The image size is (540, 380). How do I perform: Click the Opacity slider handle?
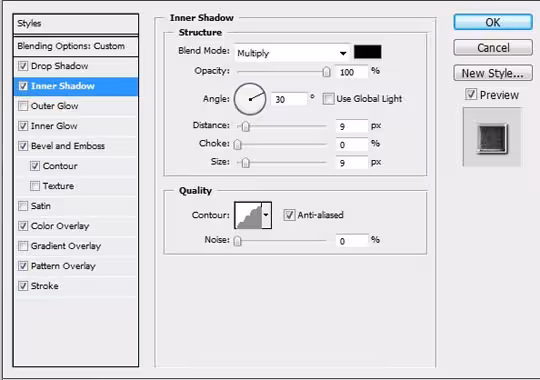tap(326, 72)
